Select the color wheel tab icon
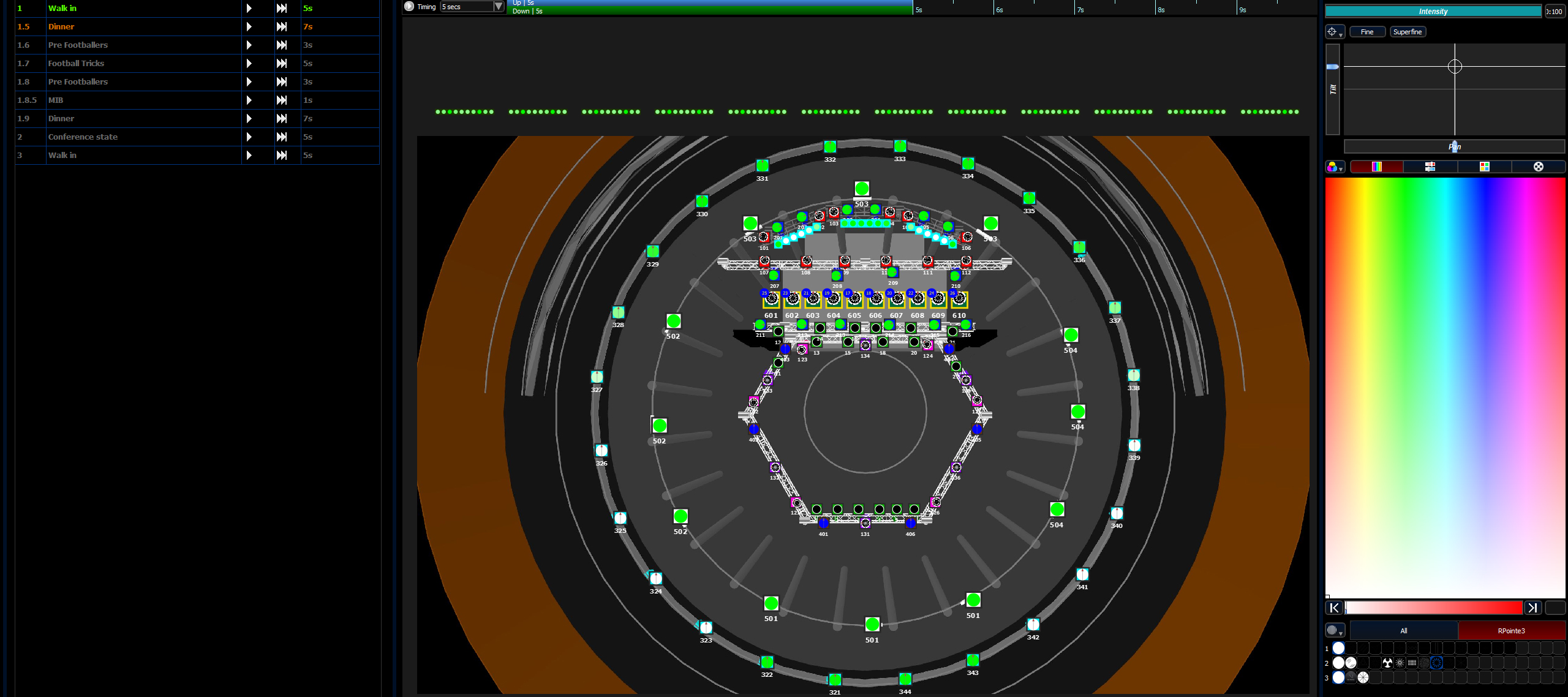The image size is (1568, 697). 1538,167
